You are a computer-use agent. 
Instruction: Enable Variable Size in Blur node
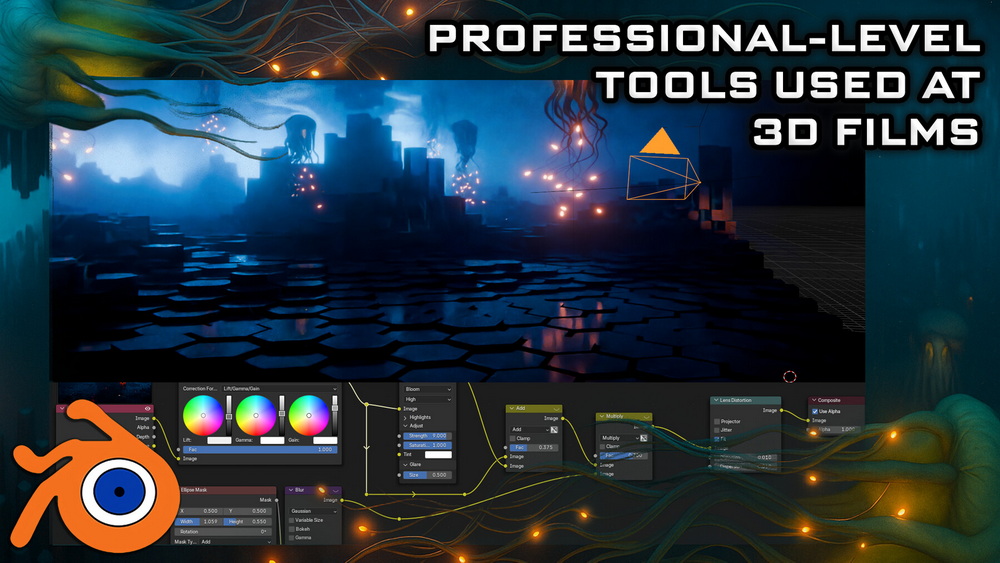(292, 520)
